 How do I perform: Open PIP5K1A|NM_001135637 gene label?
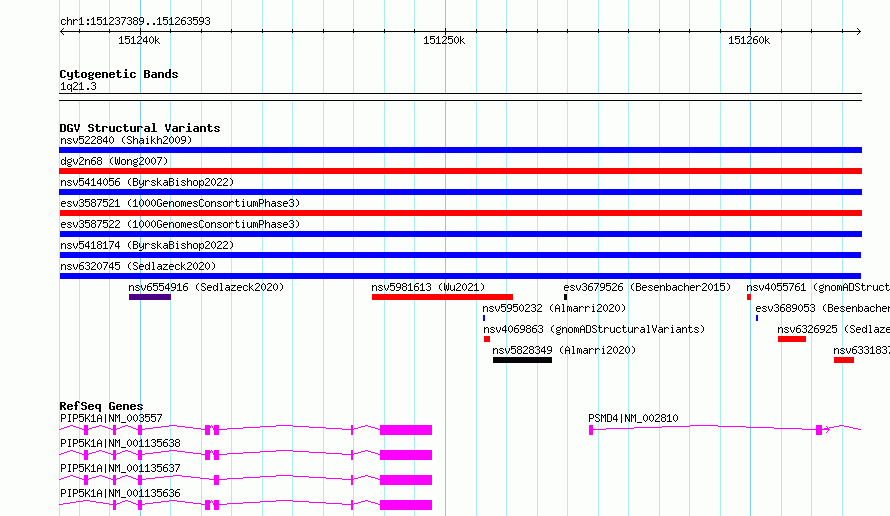(120, 468)
